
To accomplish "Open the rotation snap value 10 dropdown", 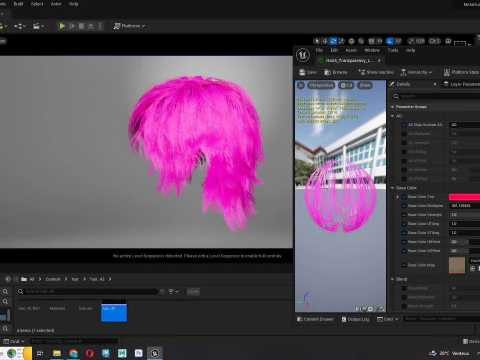I will [398, 41].
